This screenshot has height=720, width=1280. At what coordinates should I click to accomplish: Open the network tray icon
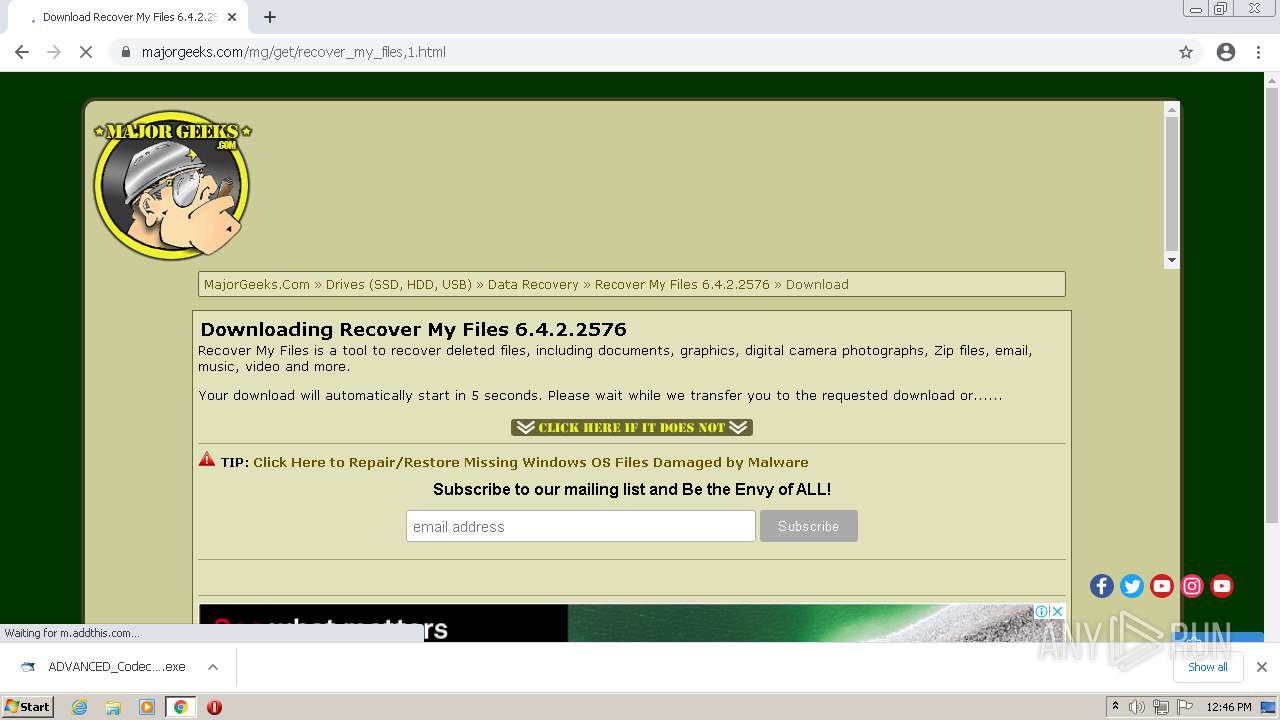[1161, 707]
